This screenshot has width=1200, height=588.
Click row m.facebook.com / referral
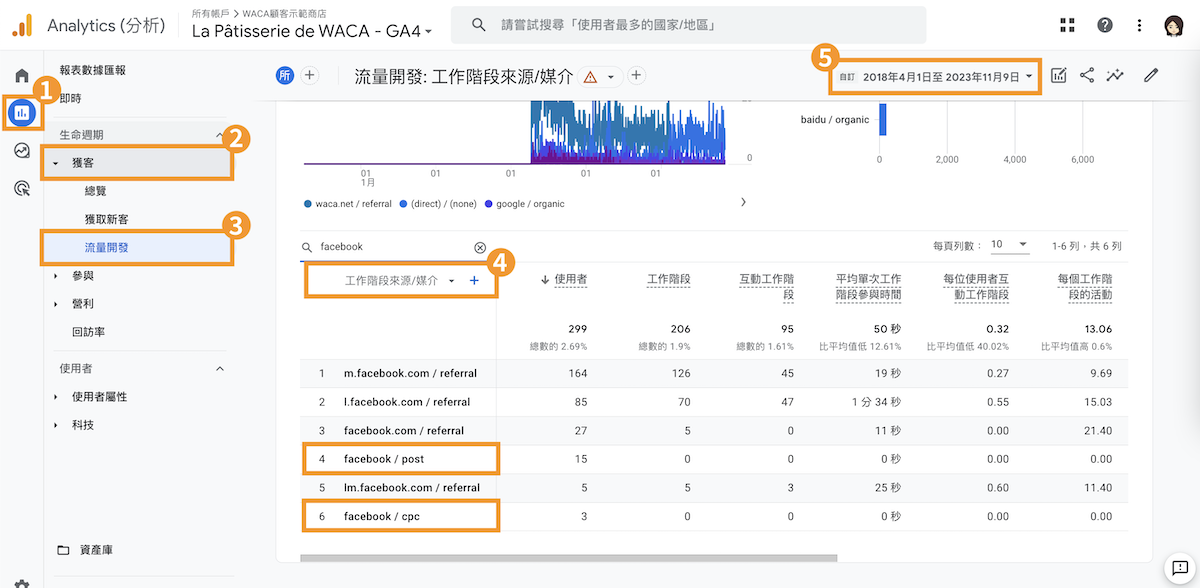[713, 373]
